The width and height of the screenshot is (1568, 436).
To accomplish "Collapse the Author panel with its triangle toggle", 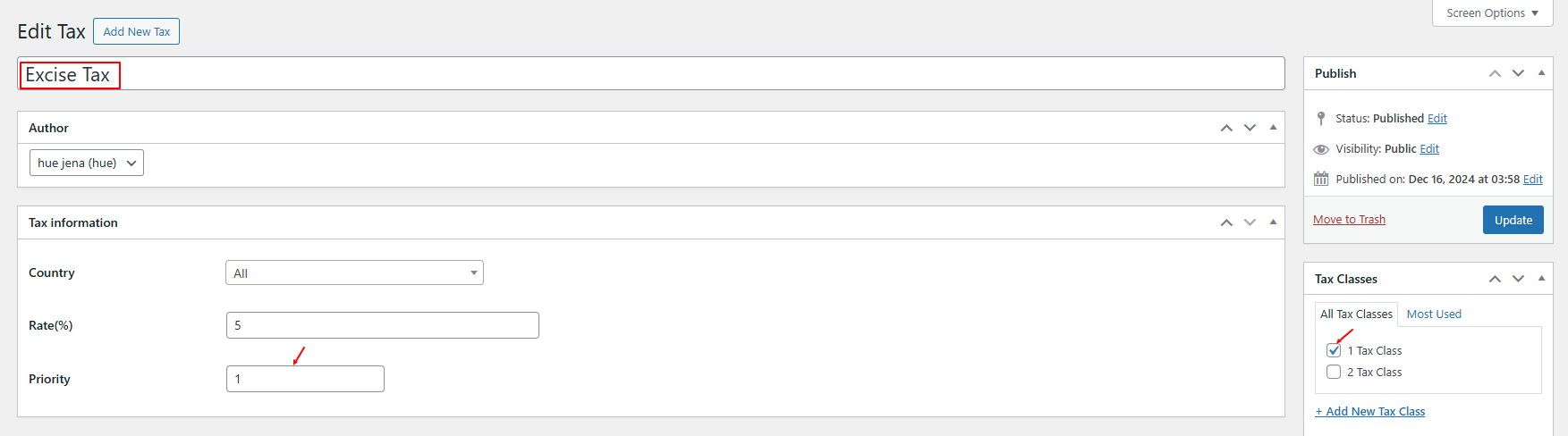I will pos(1273,128).
